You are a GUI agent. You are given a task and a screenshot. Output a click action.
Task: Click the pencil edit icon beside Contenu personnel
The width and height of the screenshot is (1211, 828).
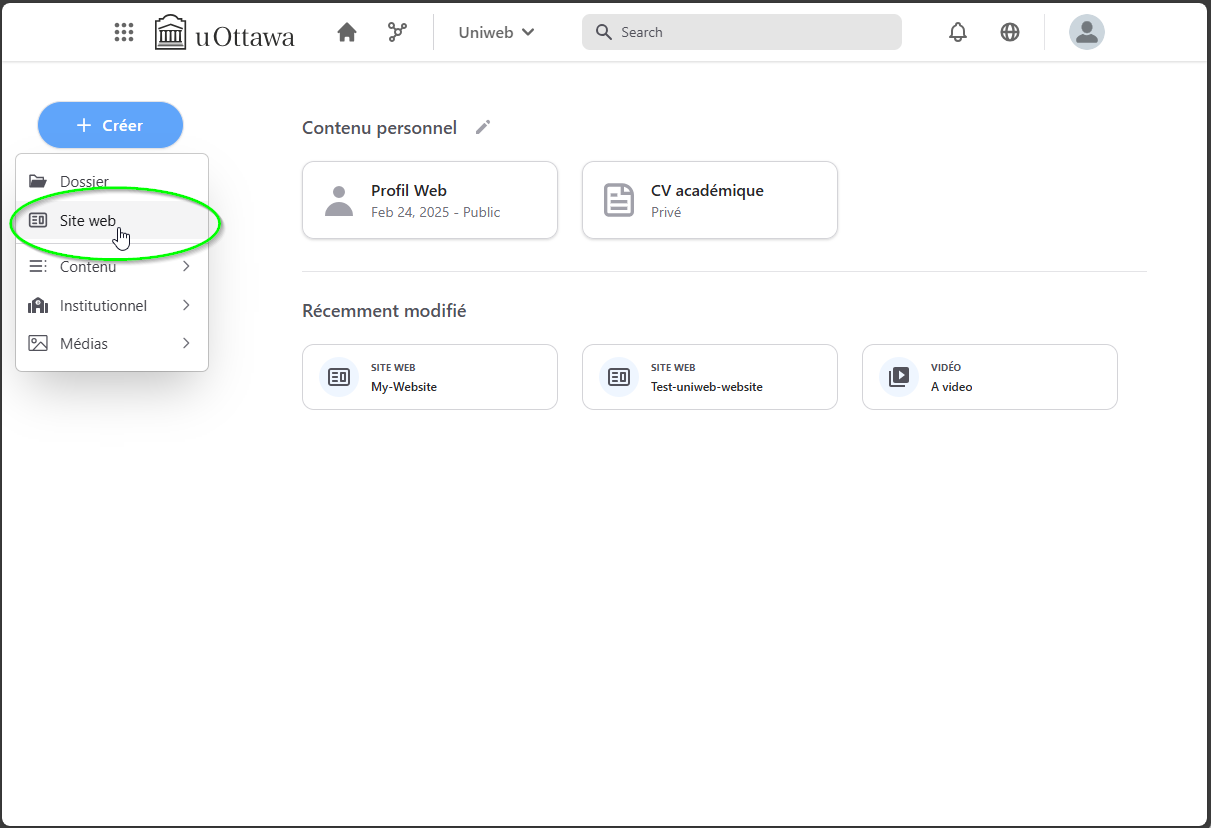pos(483,127)
